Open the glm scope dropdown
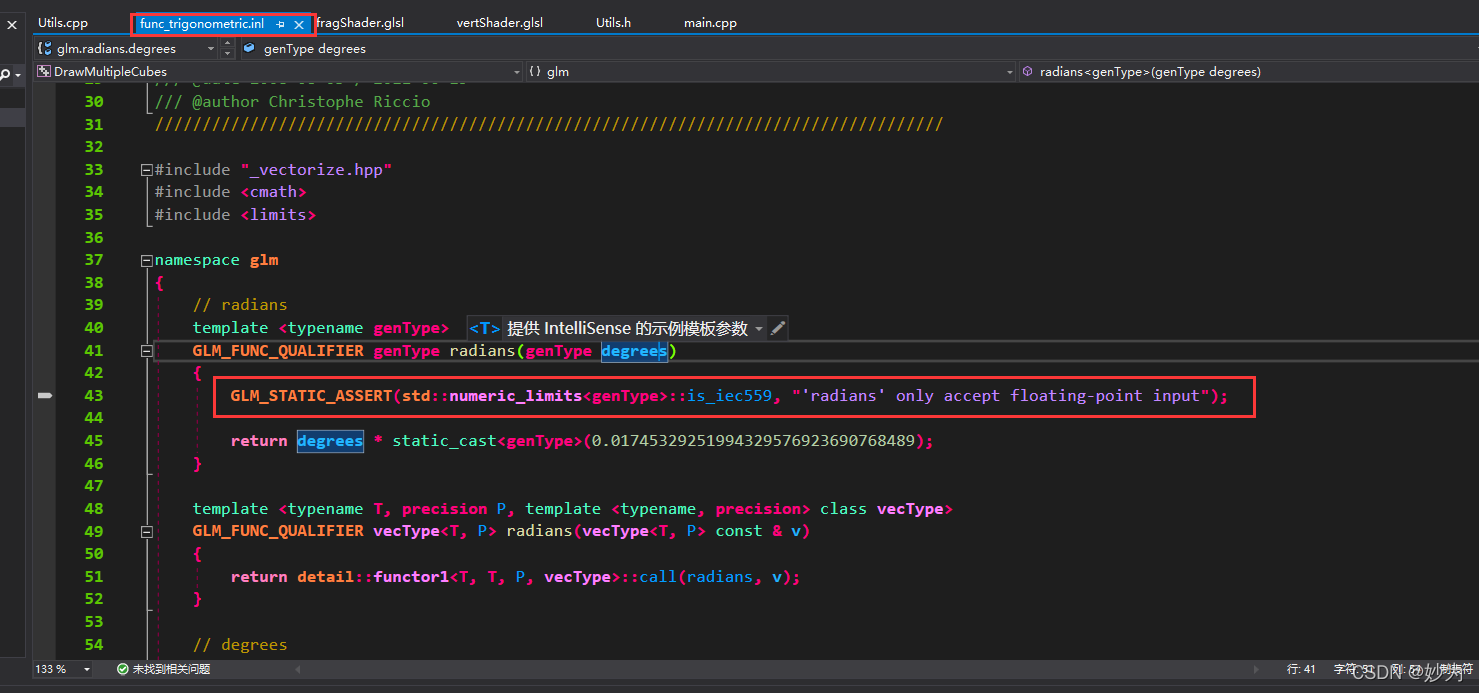This screenshot has height=693, width=1479. (x=1009, y=72)
